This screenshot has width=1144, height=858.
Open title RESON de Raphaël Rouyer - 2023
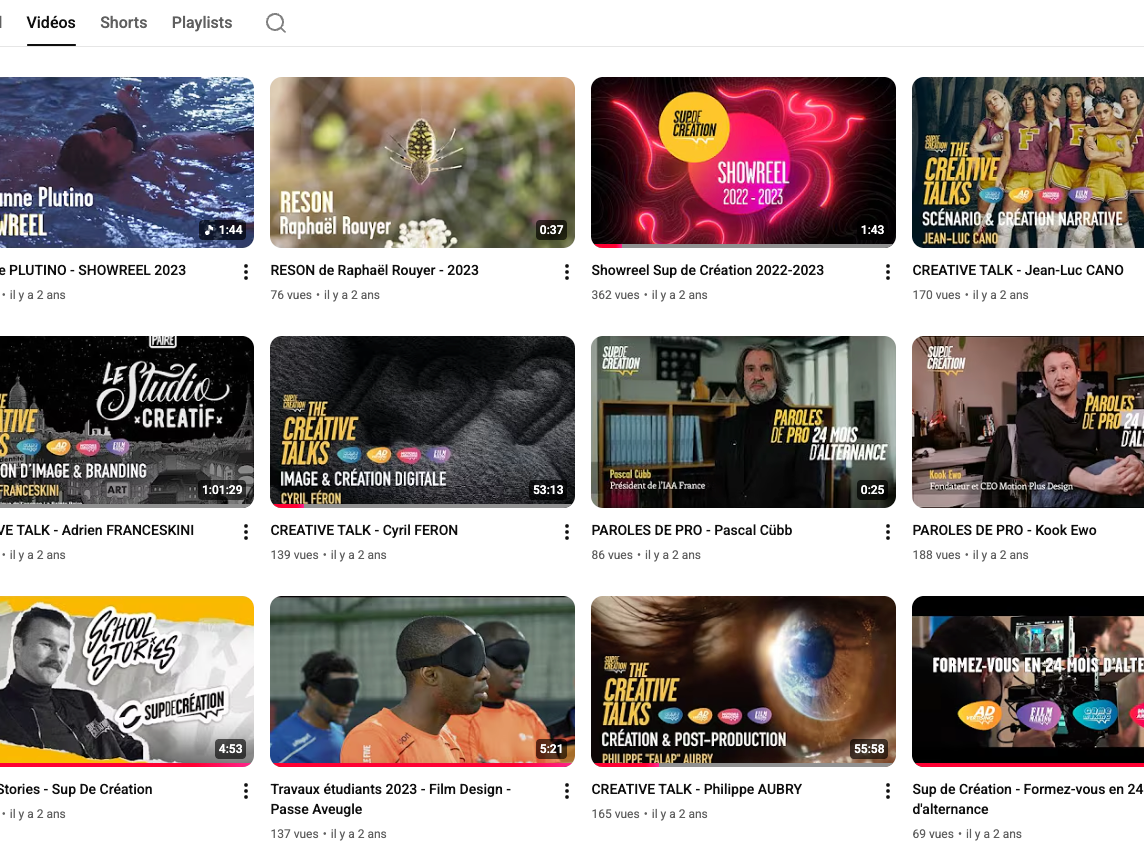[x=374, y=270]
